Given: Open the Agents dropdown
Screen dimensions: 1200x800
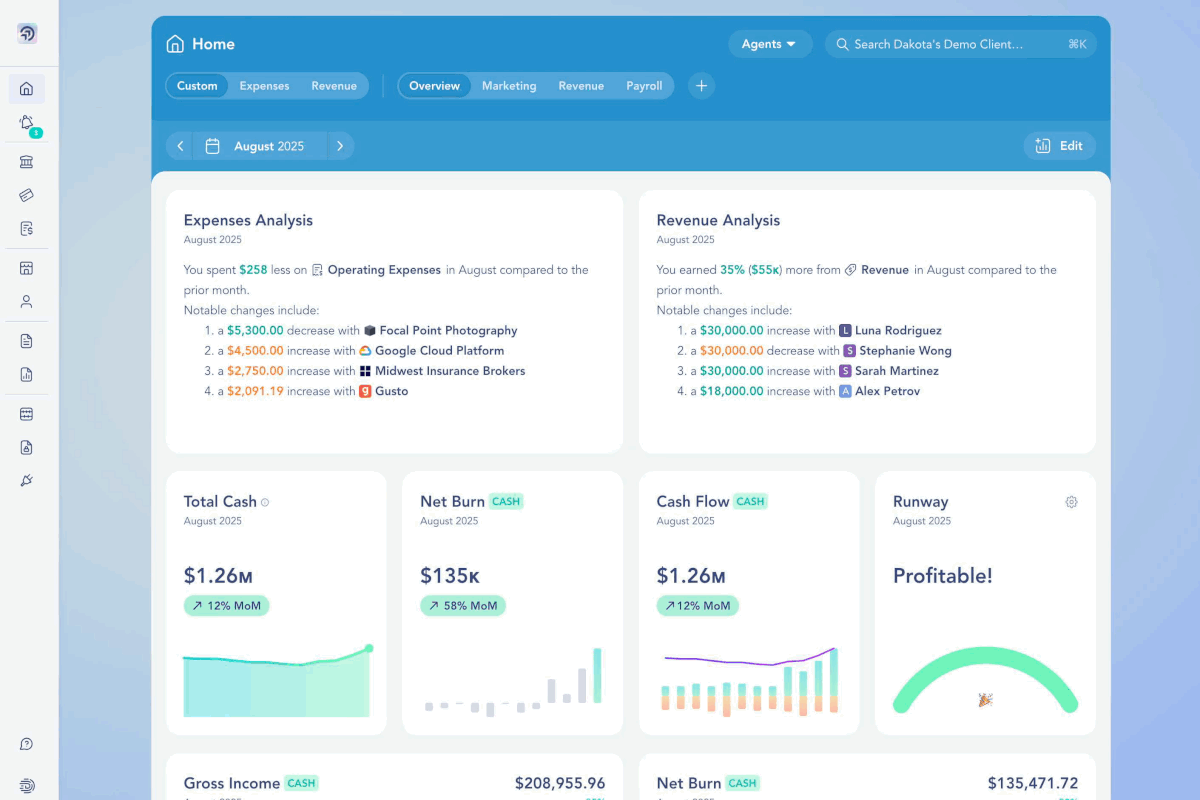Looking at the screenshot, I should pos(769,44).
